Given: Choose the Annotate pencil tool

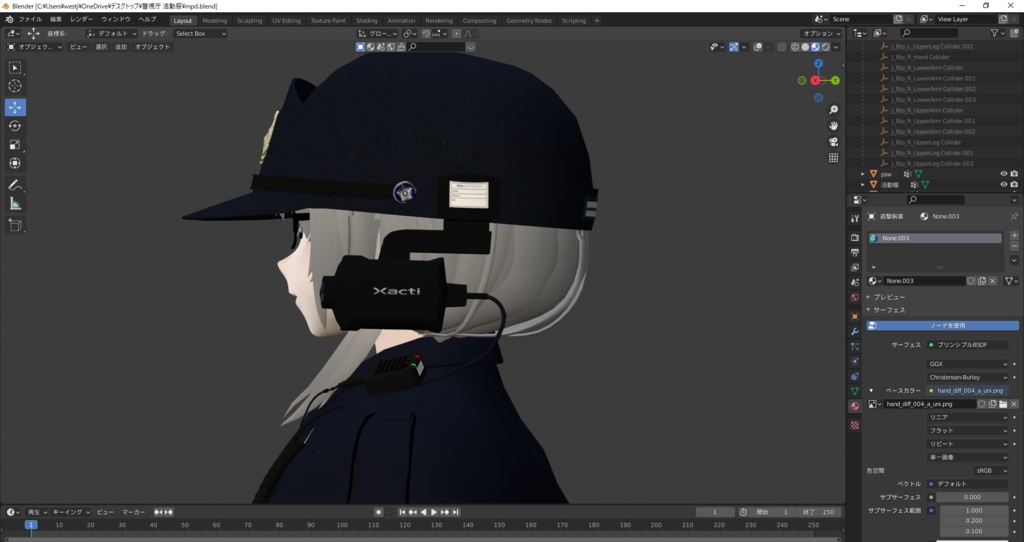Looking at the screenshot, I should 15,185.
